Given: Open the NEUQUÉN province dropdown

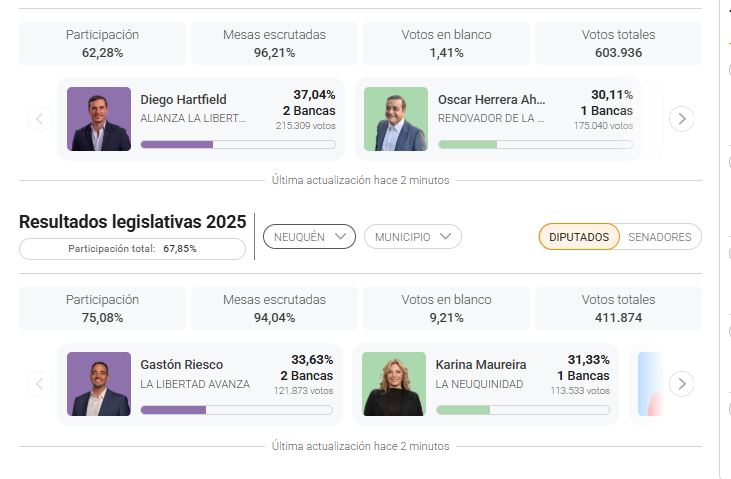Looking at the screenshot, I should [309, 237].
